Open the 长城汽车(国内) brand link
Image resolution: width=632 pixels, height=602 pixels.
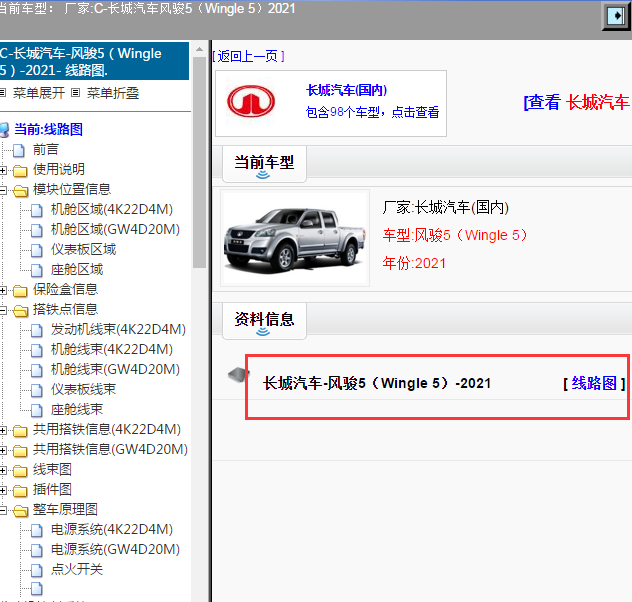point(347,90)
